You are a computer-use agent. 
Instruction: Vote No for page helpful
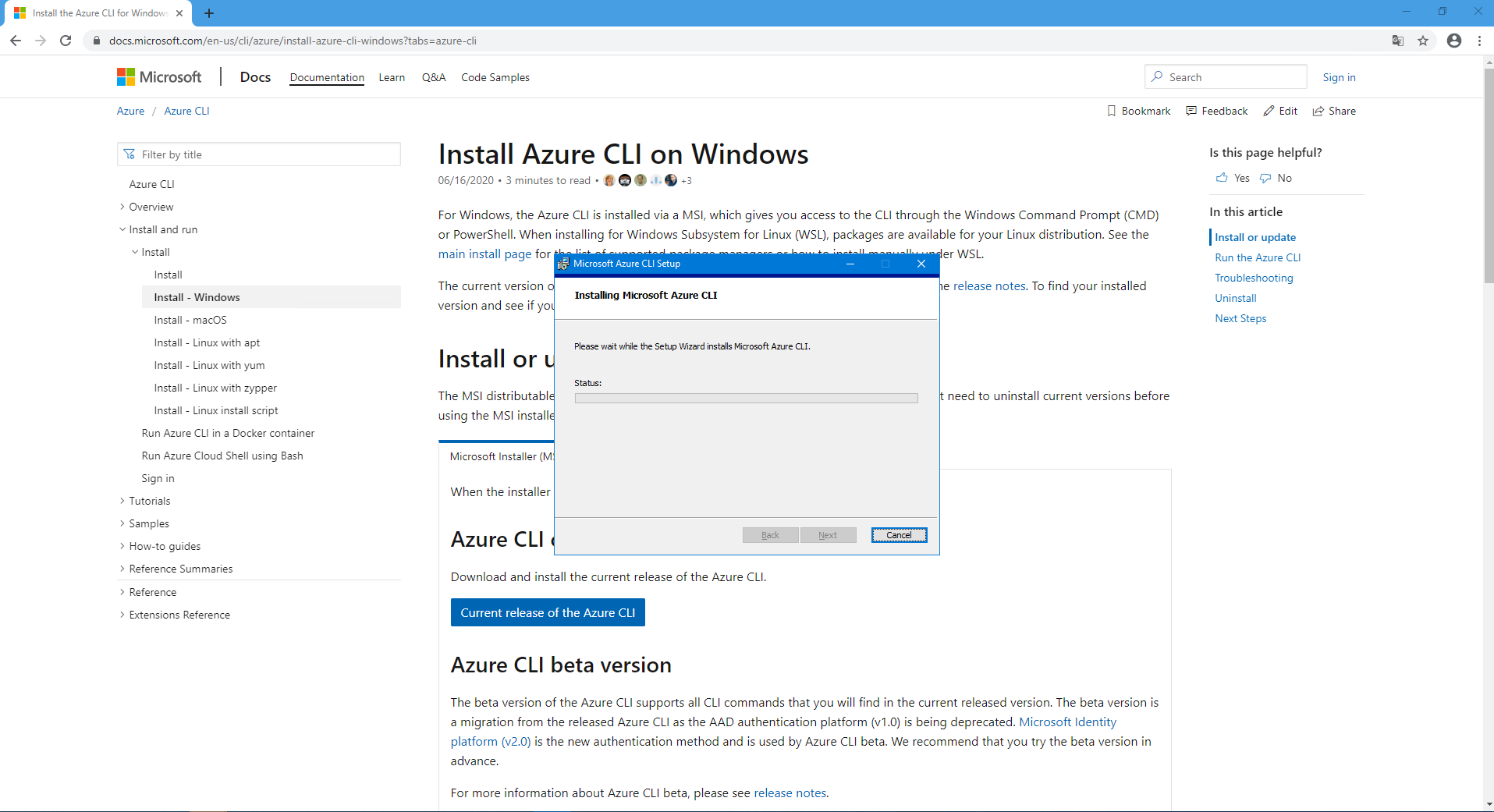coord(1276,178)
